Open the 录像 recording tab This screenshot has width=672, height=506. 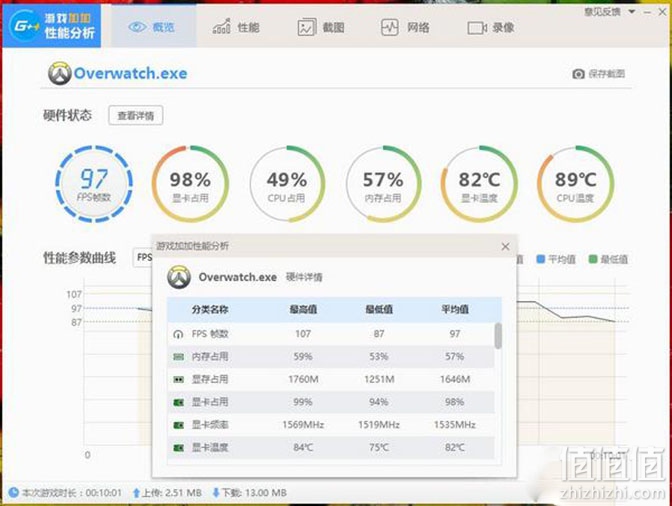coord(491,28)
